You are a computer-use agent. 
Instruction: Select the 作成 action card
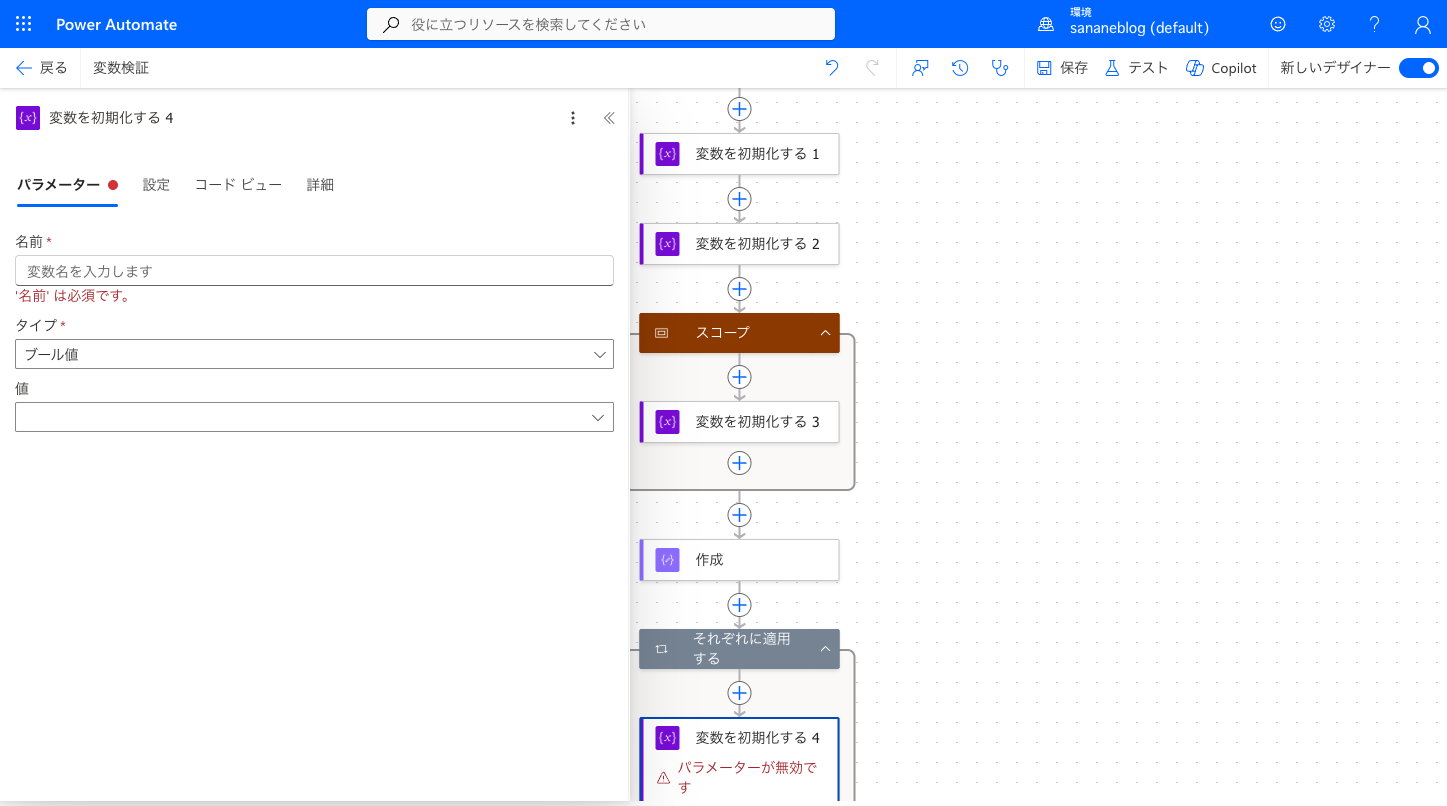pyautogui.click(x=739, y=560)
